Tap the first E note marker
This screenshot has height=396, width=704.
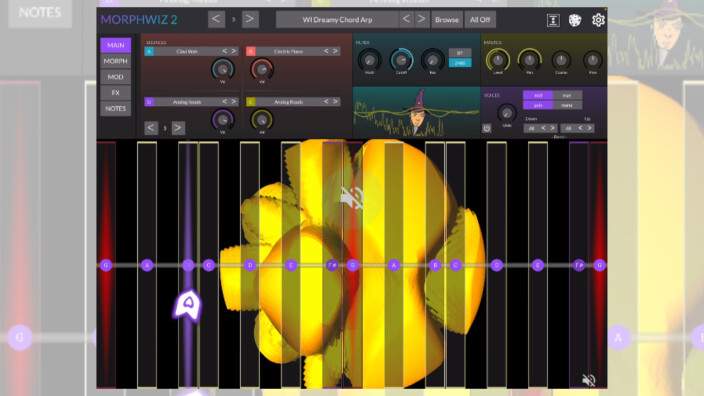[291, 265]
